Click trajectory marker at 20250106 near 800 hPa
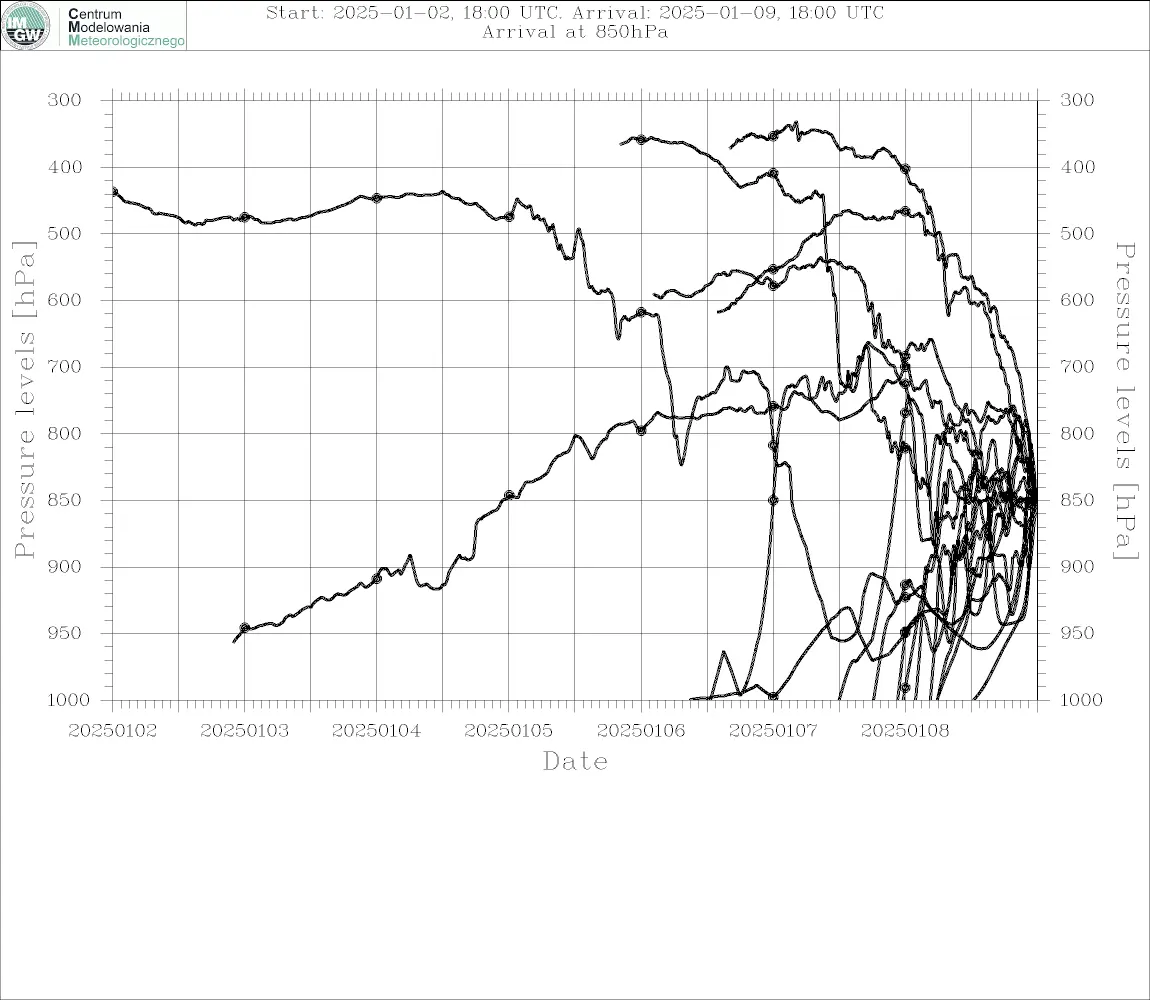The height and width of the screenshot is (1000, 1150). 641,431
